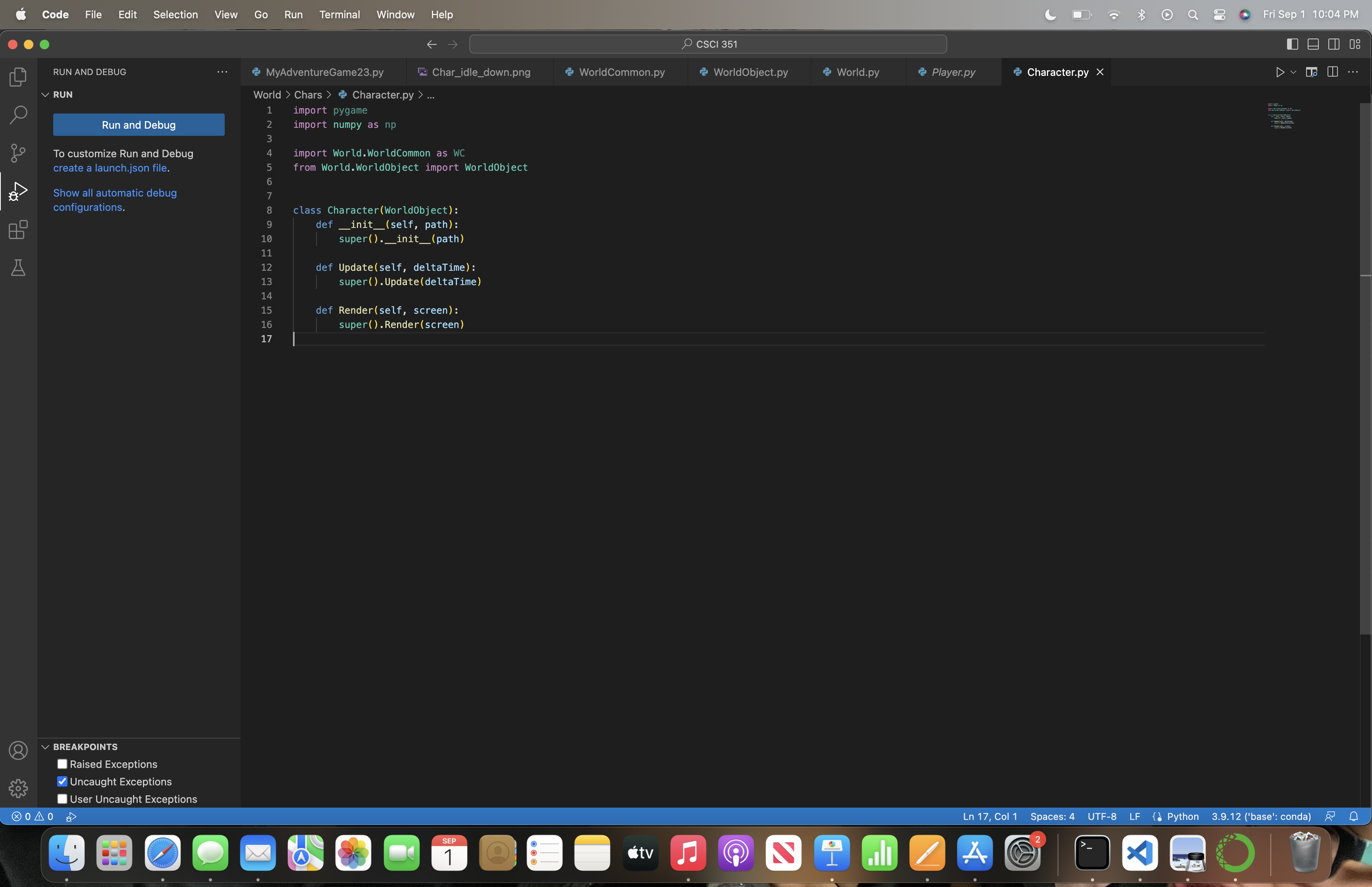Click the Run Python File play icon
Screen dimensions: 1372x887
coord(1280,72)
